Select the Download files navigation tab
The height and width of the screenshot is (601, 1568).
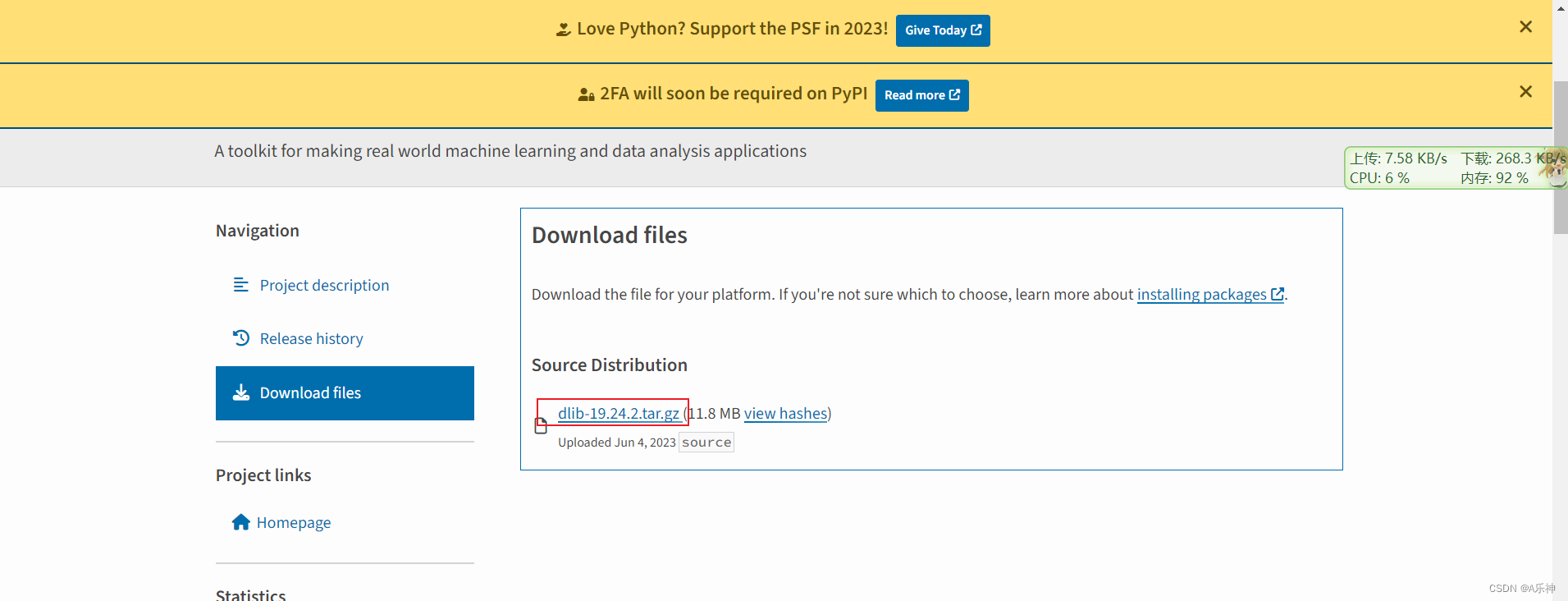[345, 393]
